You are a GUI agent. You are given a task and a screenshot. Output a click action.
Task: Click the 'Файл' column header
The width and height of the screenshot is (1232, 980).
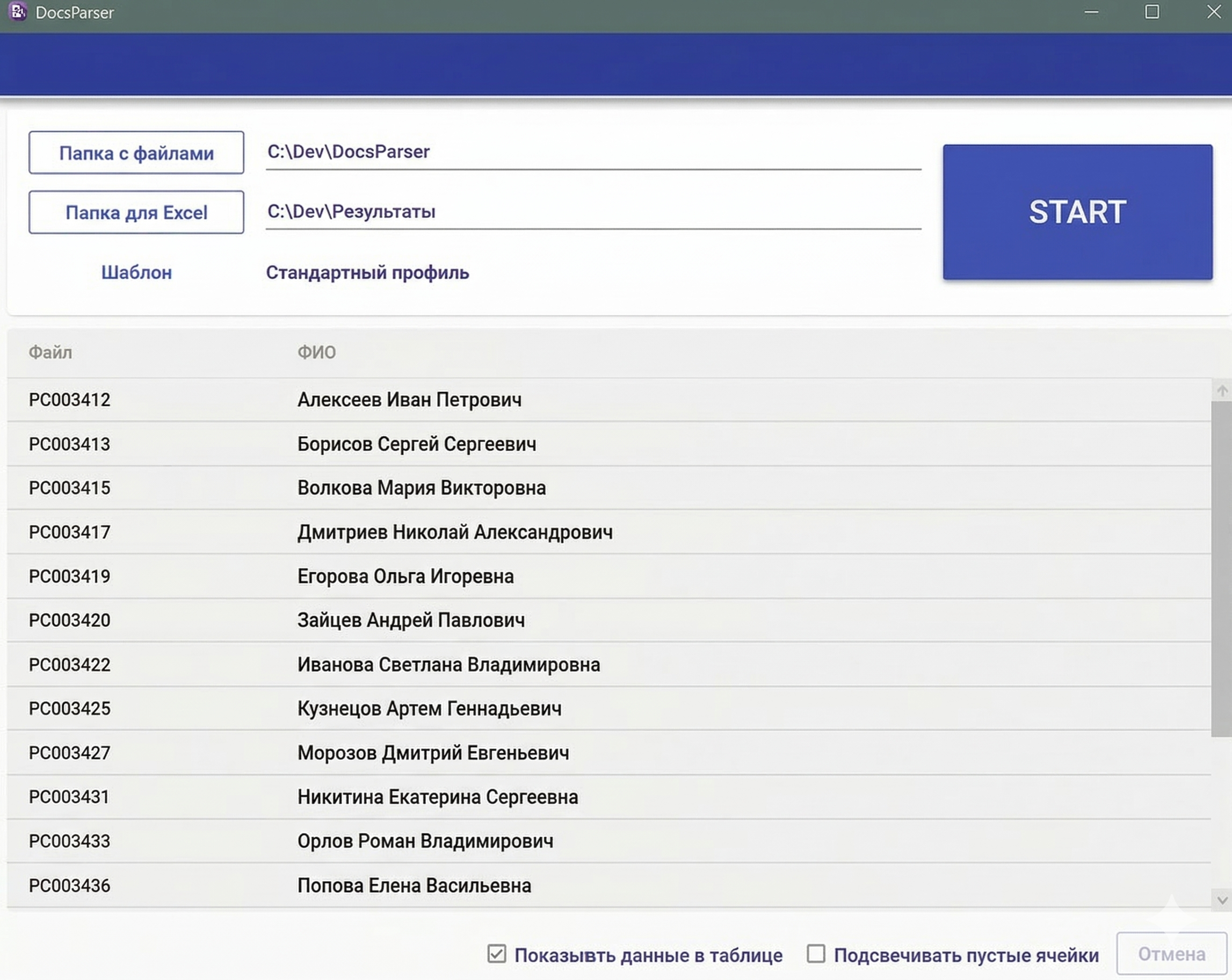[50, 352]
